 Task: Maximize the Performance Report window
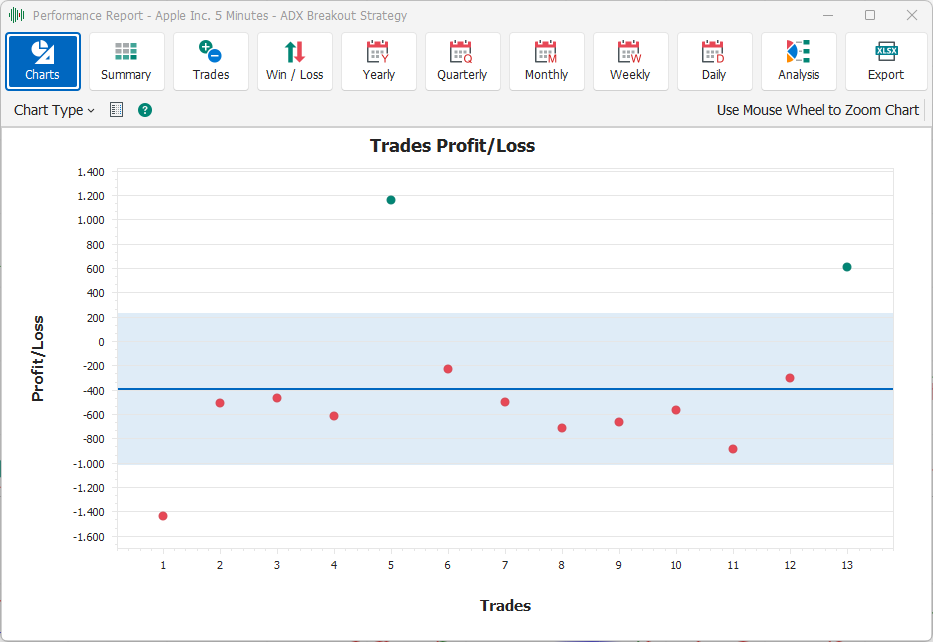(869, 15)
